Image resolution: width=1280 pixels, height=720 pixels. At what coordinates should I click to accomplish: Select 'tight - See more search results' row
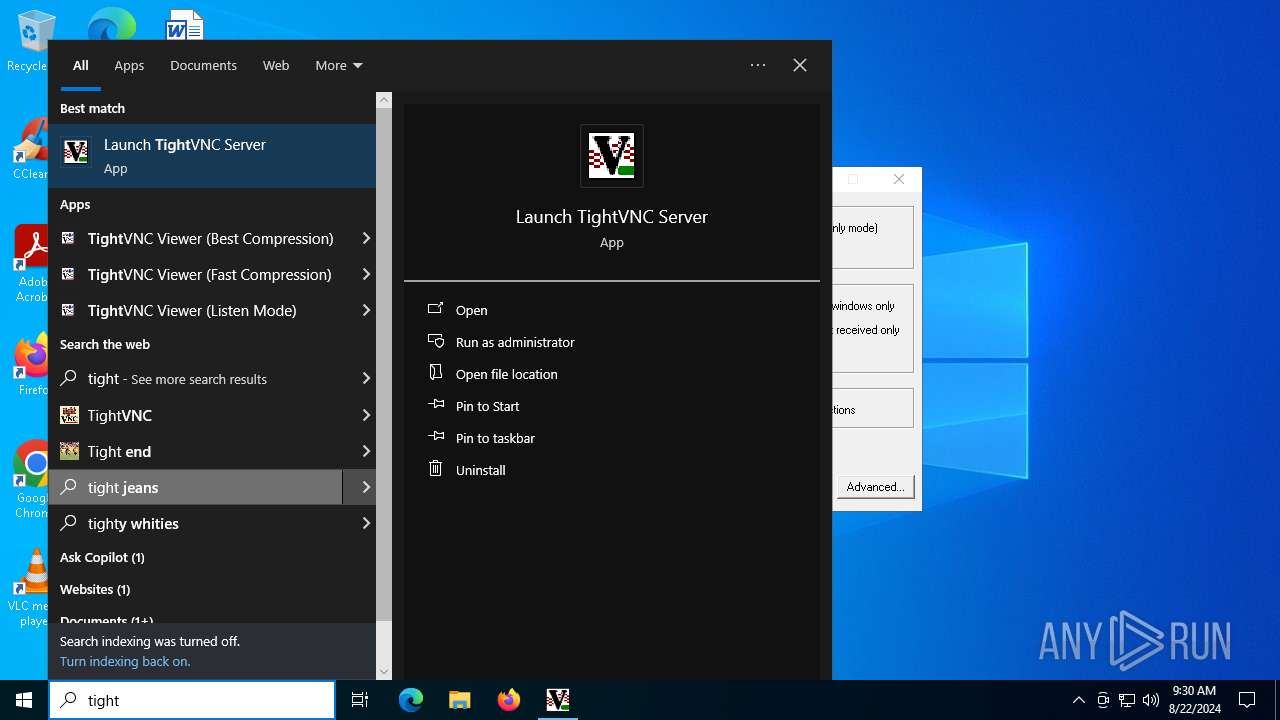196,379
